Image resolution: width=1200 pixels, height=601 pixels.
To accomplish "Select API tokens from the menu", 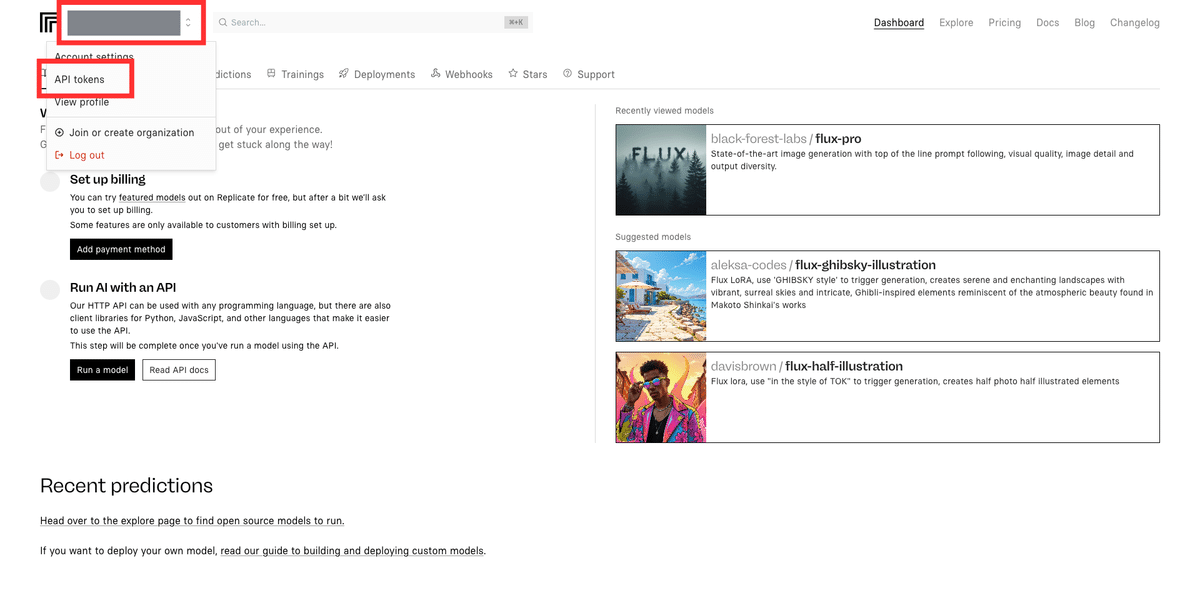I will (79, 79).
